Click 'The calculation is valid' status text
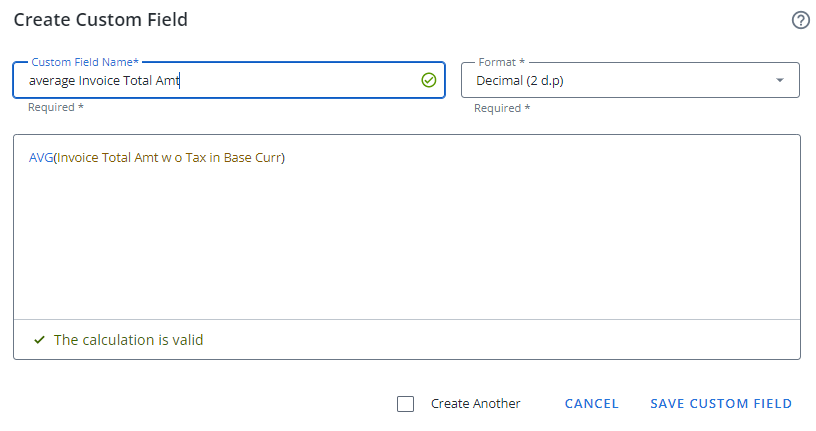Screen dimensions: 816x431 128,340
